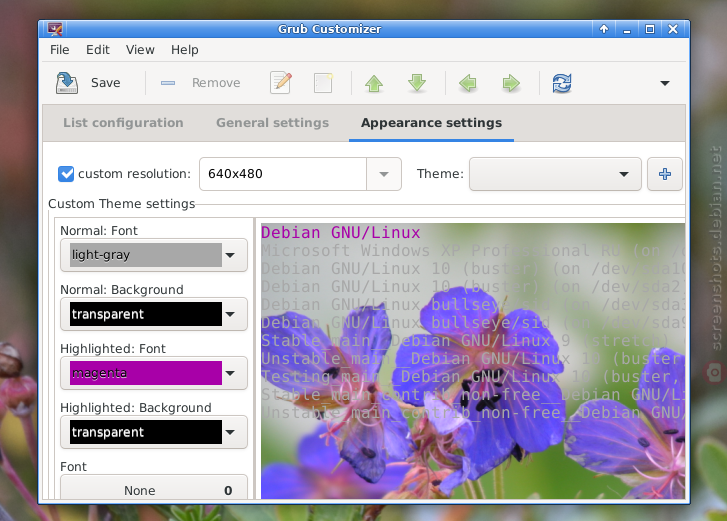Screen dimensions: 727x521
Task: Click Microsoft Windows XP preview entry
Action: [473, 250]
